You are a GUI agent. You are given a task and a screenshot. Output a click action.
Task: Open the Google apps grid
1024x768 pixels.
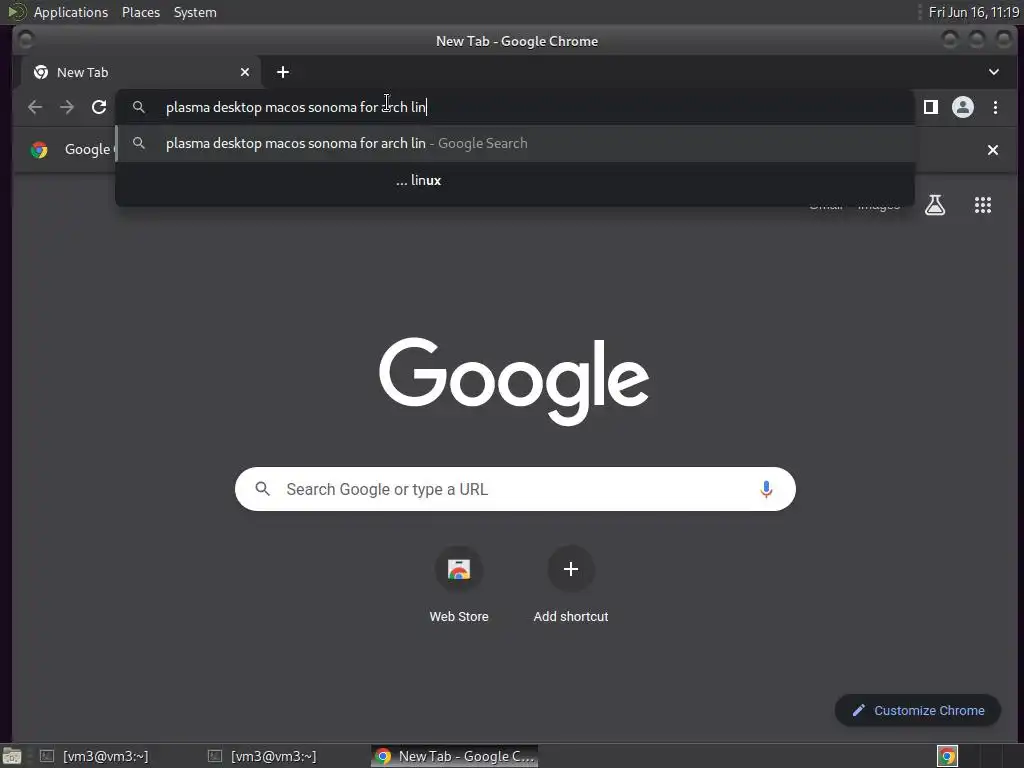pos(982,205)
